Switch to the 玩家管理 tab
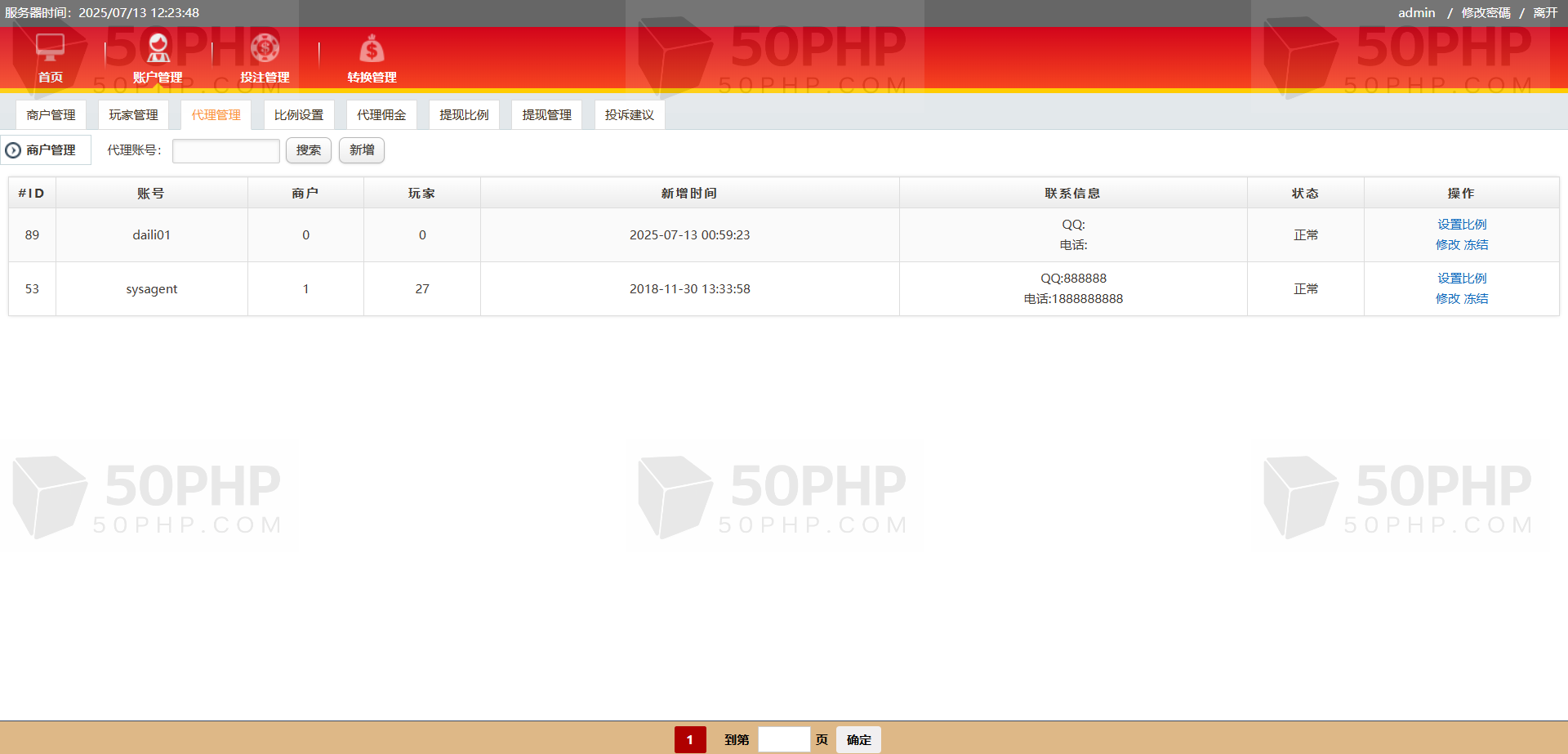 click(x=133, y=115)
